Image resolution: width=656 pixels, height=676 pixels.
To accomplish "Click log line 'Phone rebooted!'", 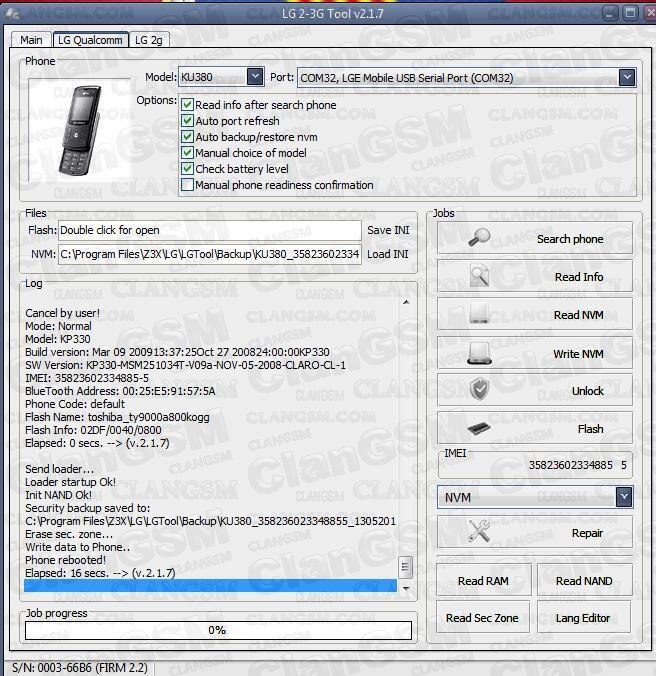I will coord(66,560).
